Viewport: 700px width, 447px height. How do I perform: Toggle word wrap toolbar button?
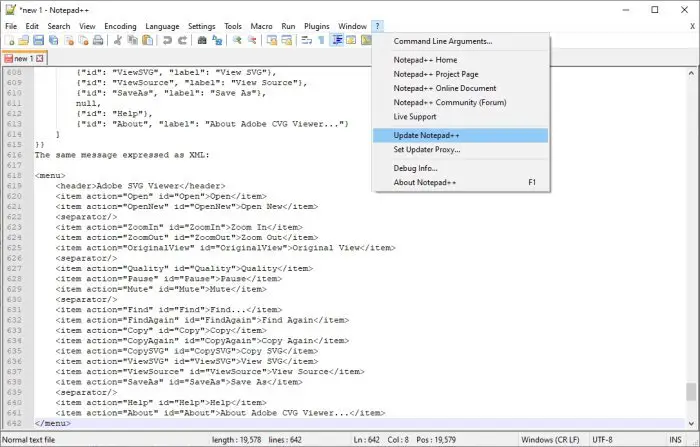[307, 41]
